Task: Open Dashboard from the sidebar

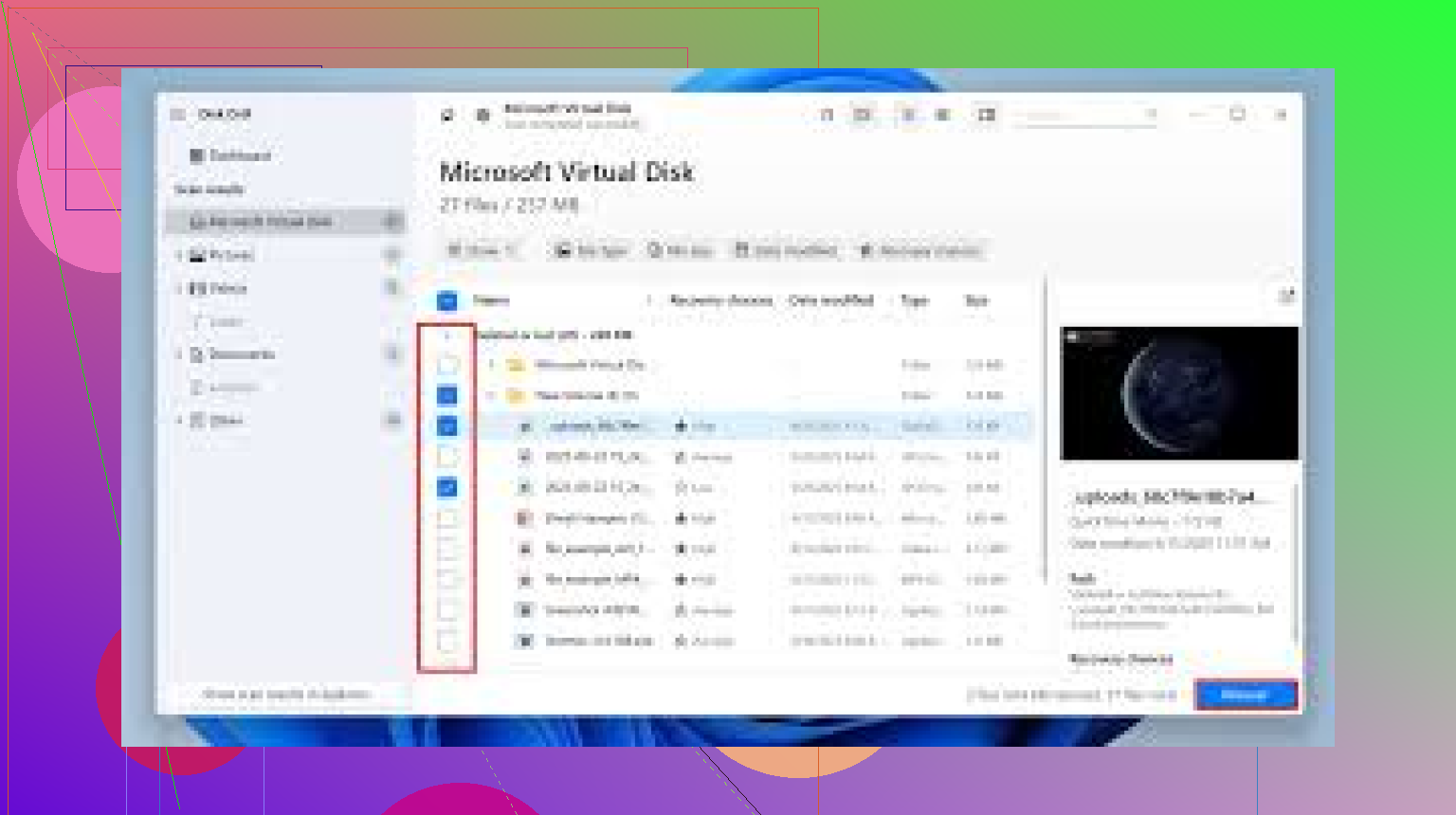Action: coord(230,155)
